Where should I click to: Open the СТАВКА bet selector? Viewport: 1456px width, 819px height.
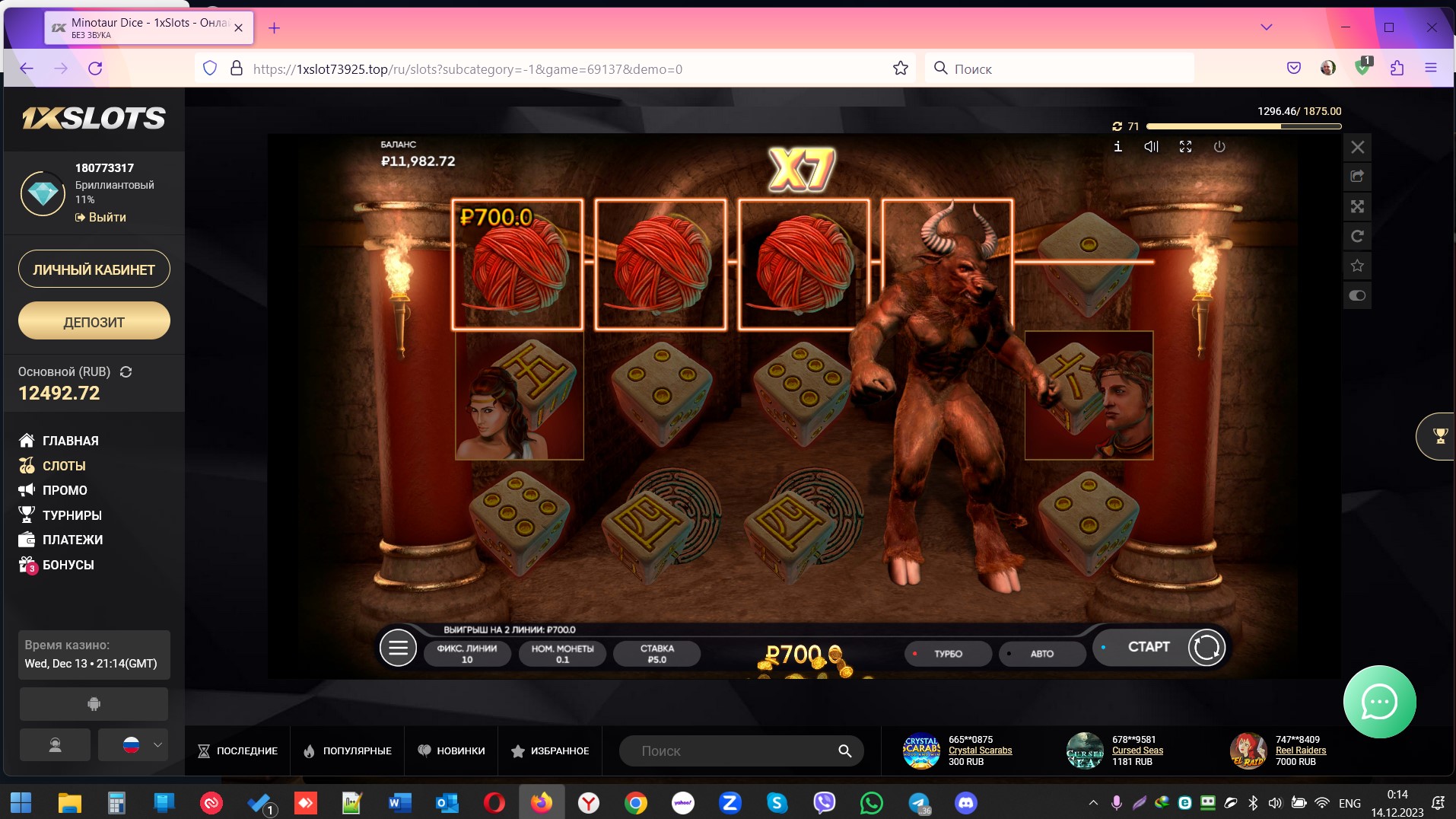pos(656,654)
